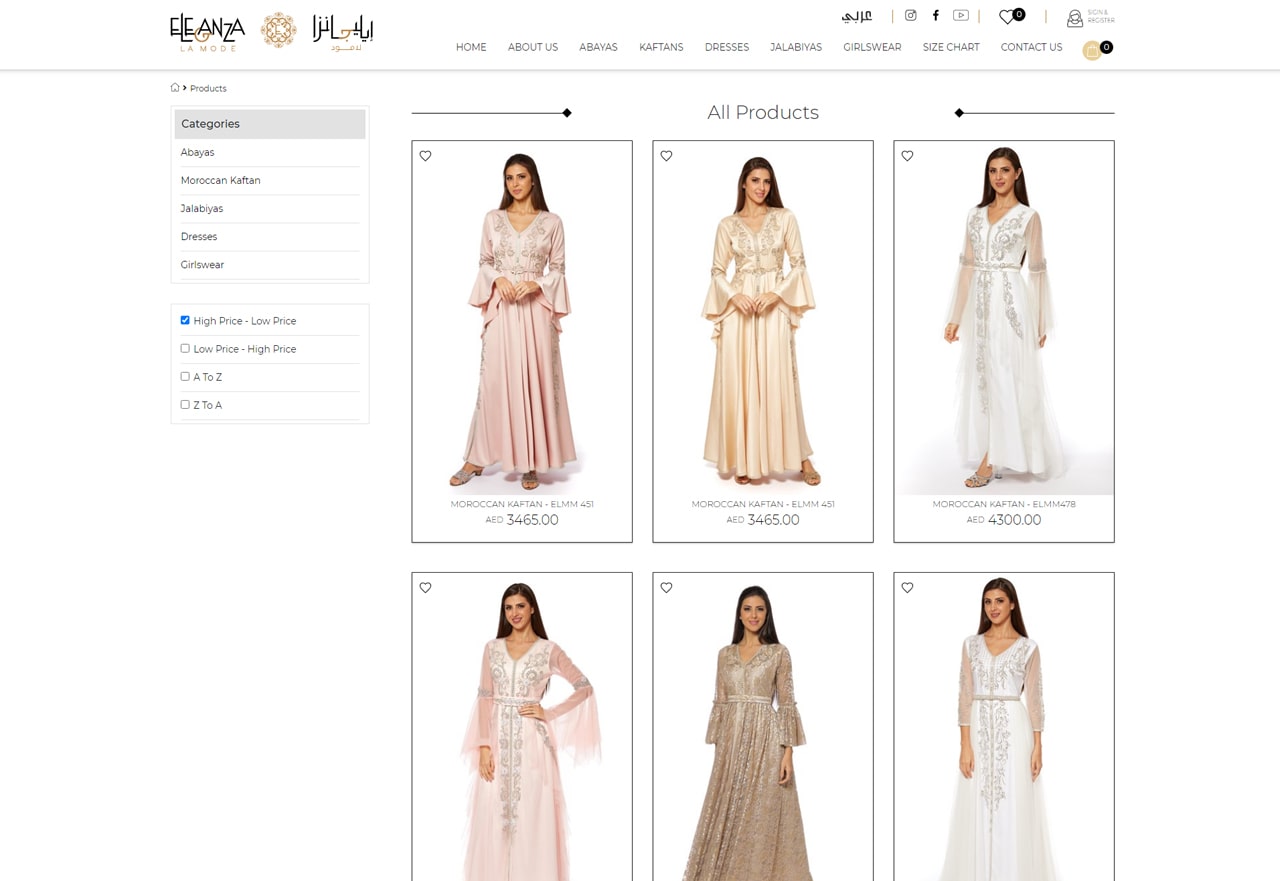Screen dimensions: 1280x881
Task: Go to homepage via breadcrumb home icon
Action: (x=175, y=87)
